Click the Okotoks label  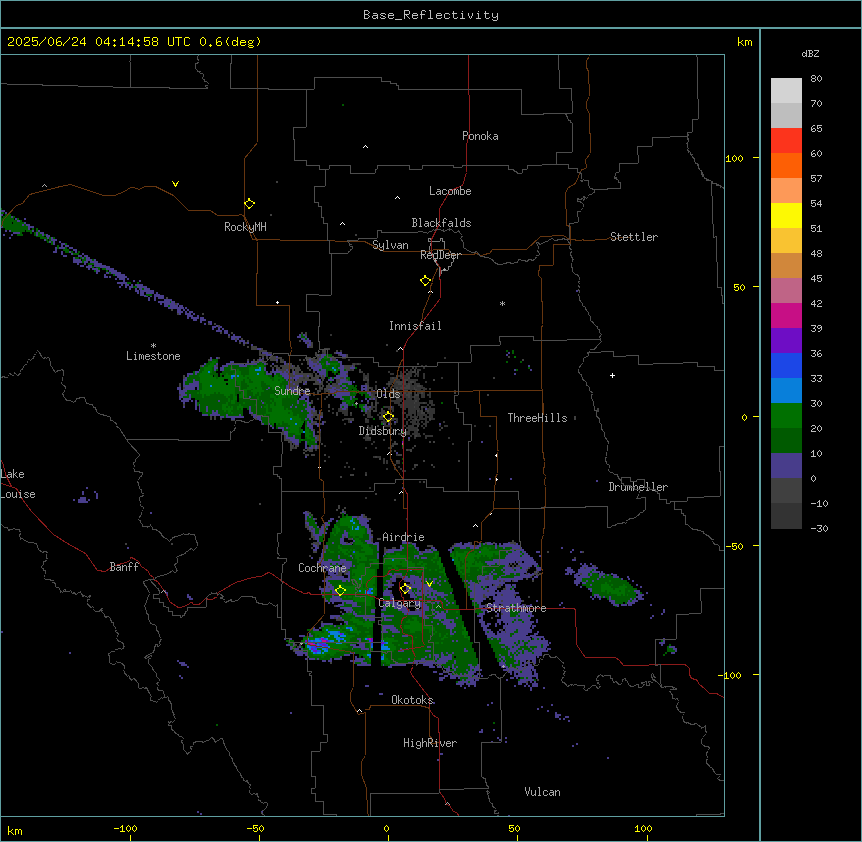[412, 700]
